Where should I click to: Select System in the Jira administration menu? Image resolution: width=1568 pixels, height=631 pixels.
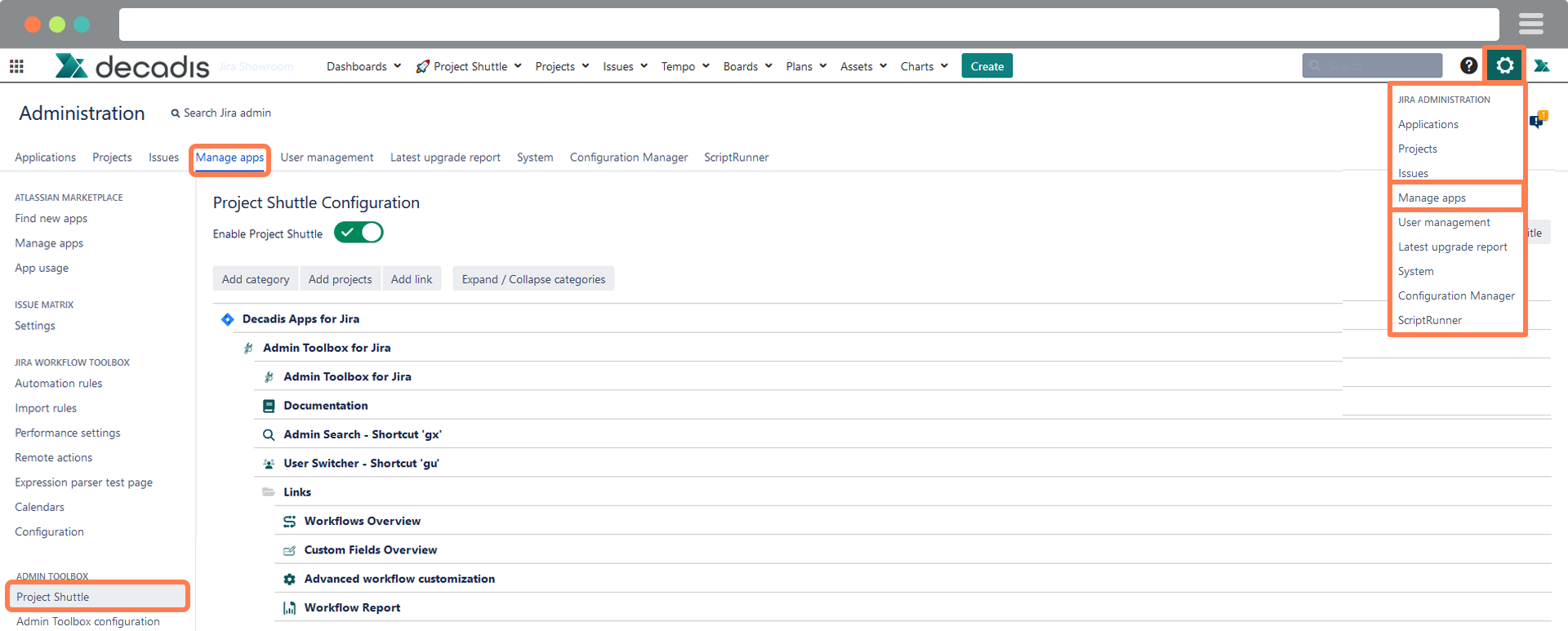click(1415, 271)
